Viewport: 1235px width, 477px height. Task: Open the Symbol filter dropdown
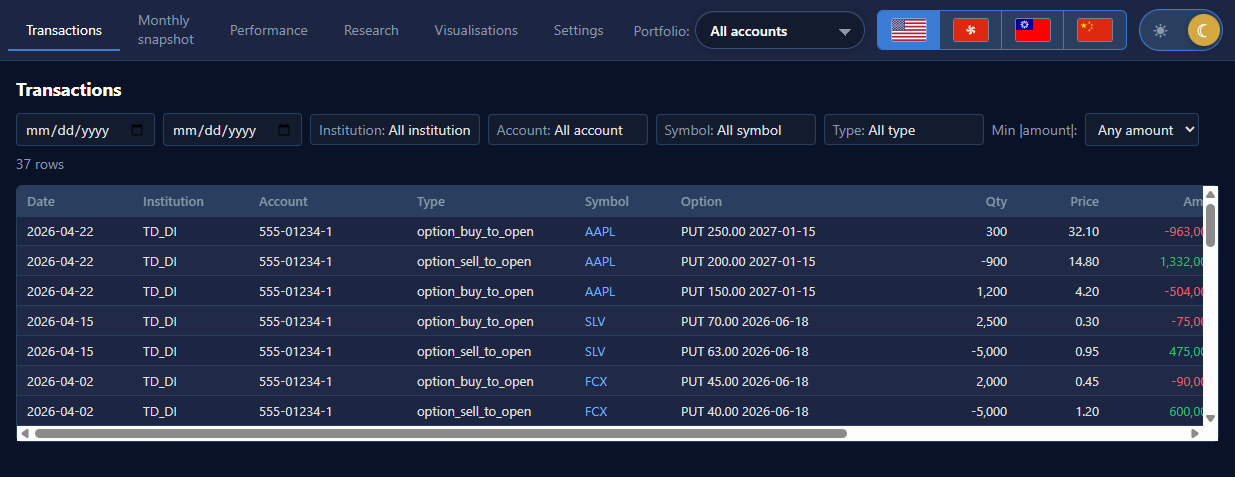tap(736, 130)
